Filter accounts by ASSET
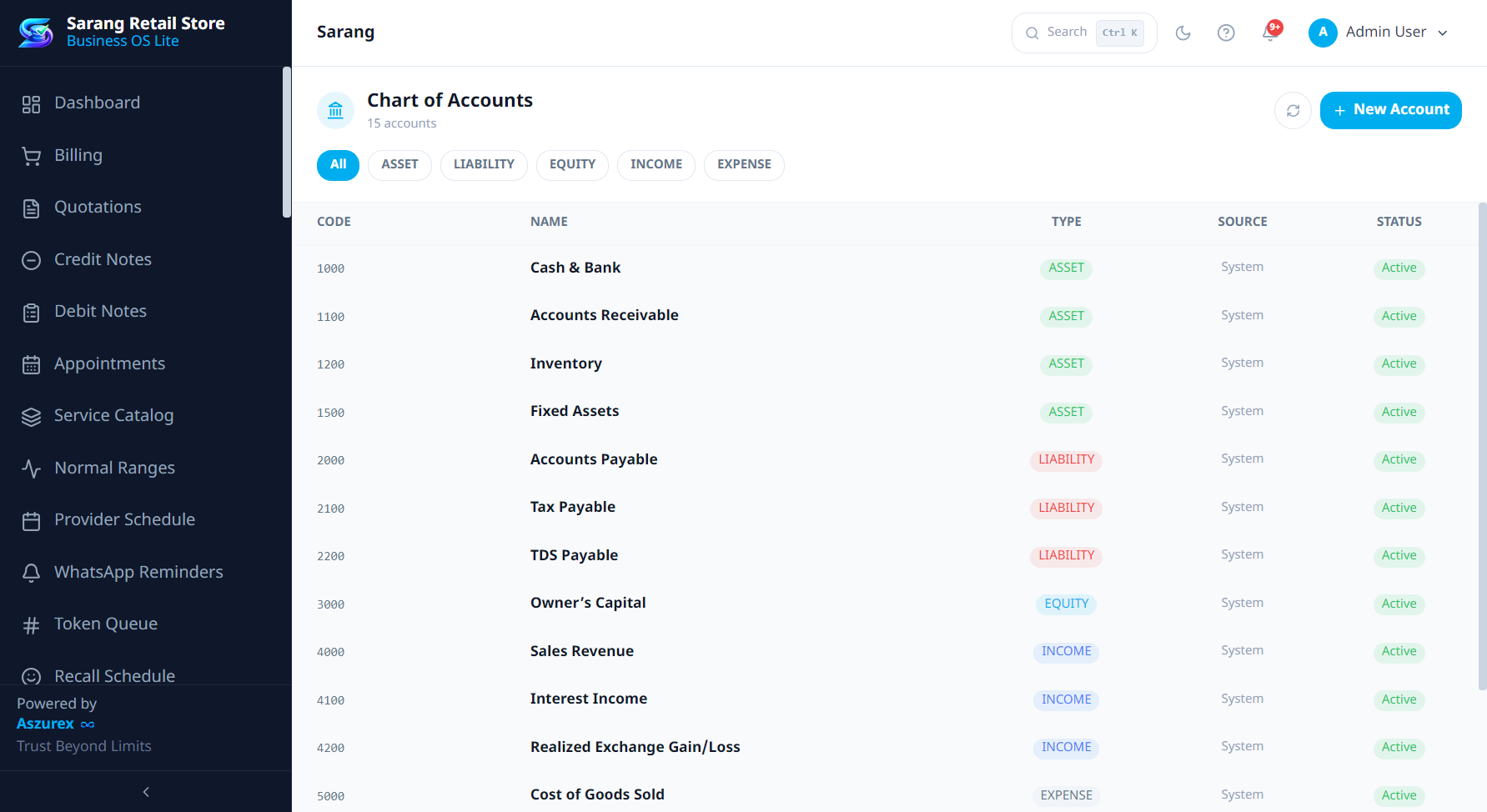 coord(399,165)
